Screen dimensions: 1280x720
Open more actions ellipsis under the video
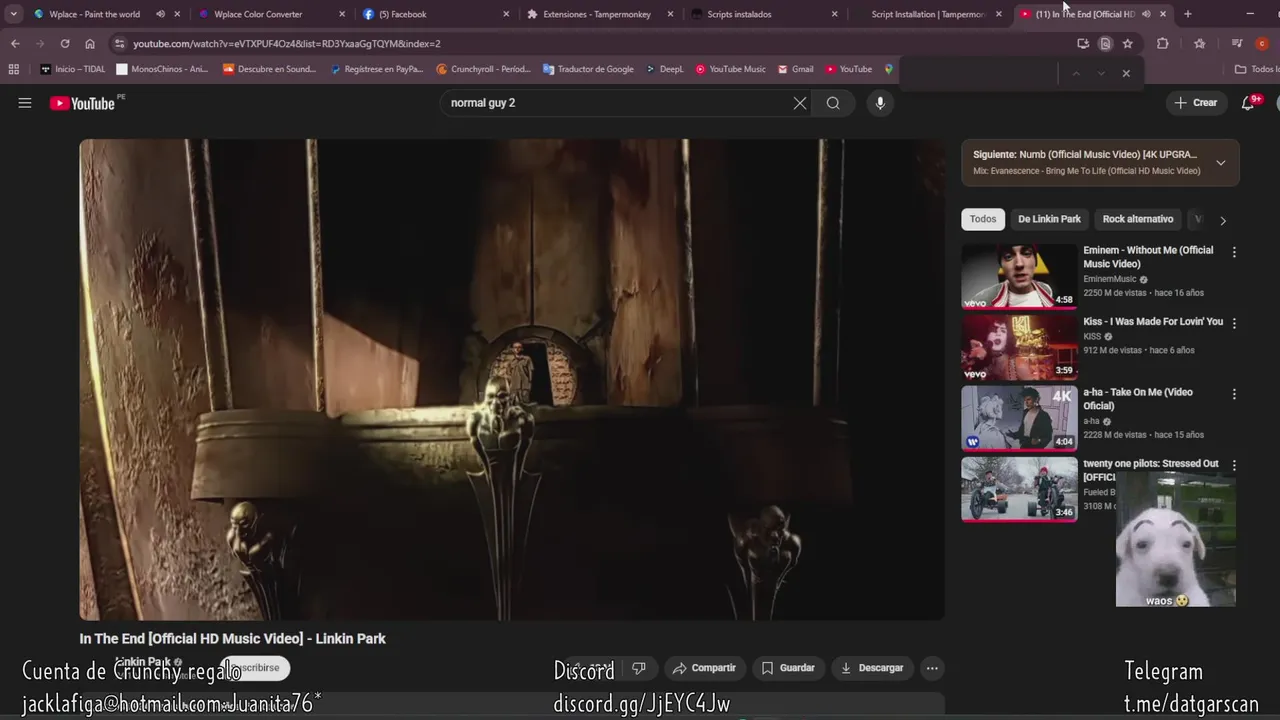pos(932,668)
